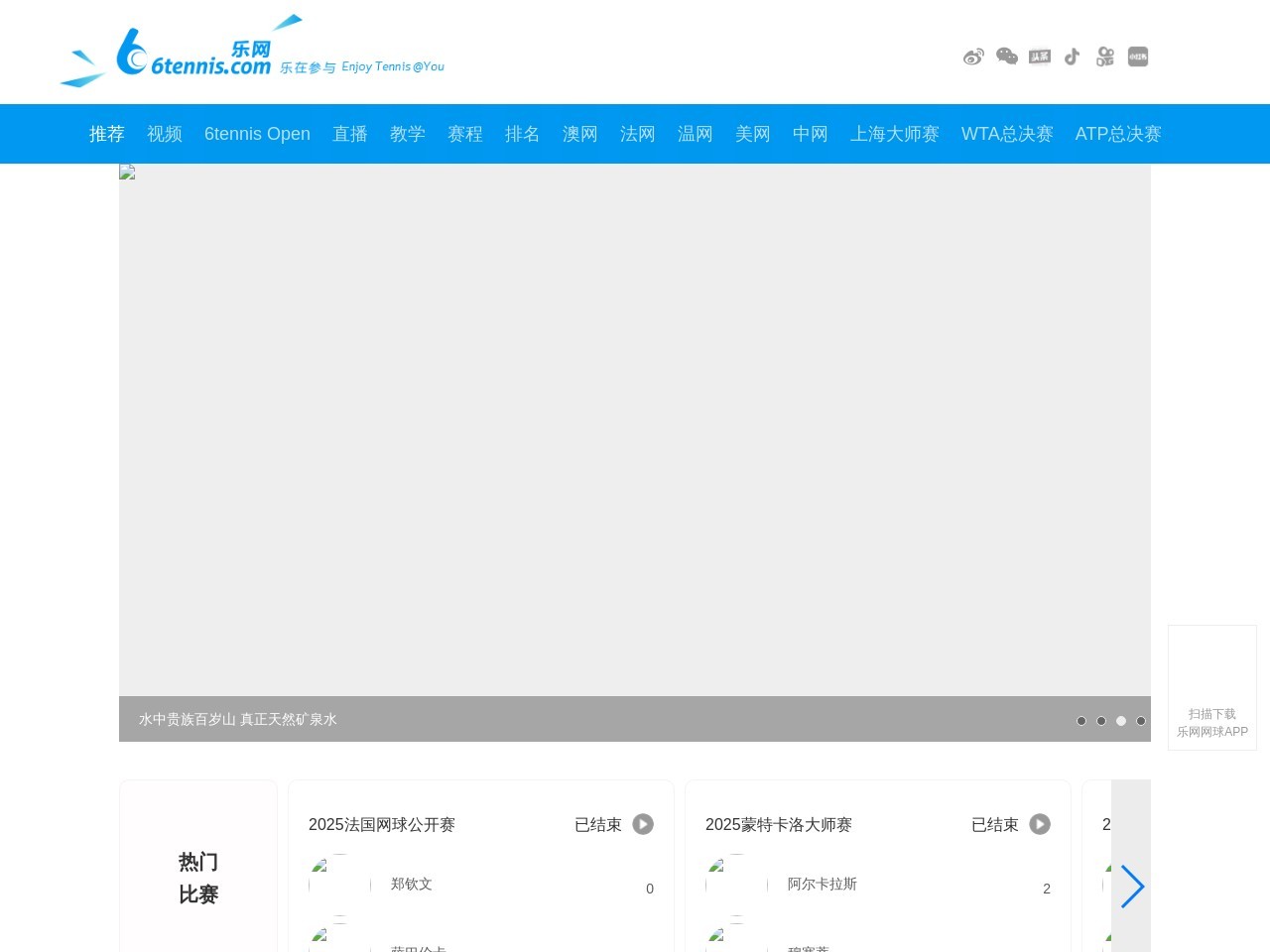The height and width of the screenshot is (952, 1270).
Task: Select the fourth carousel slide dot
Action: tap(1141, 721)
